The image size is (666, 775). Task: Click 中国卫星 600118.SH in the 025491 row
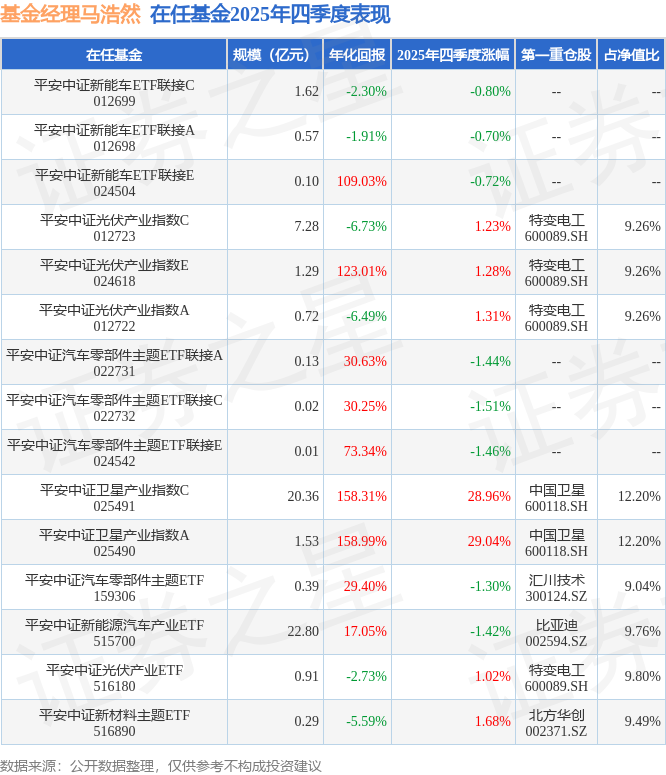click(556, 497)
